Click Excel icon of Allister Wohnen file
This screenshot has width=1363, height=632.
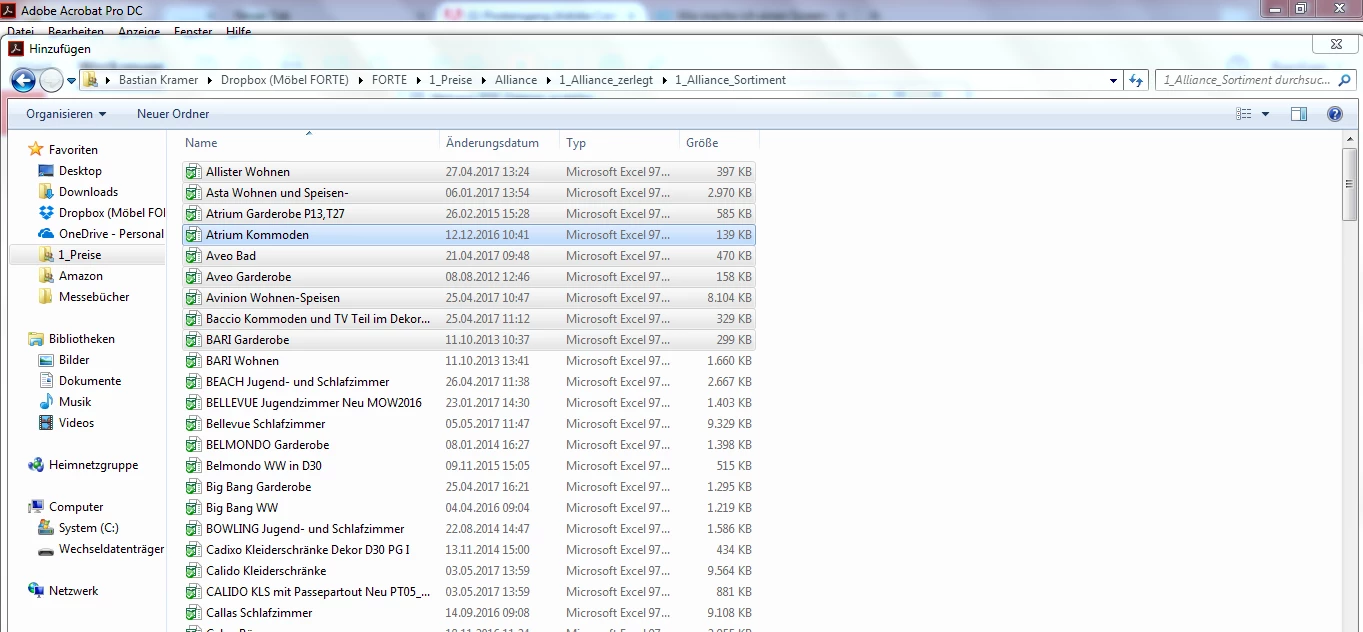193,172
